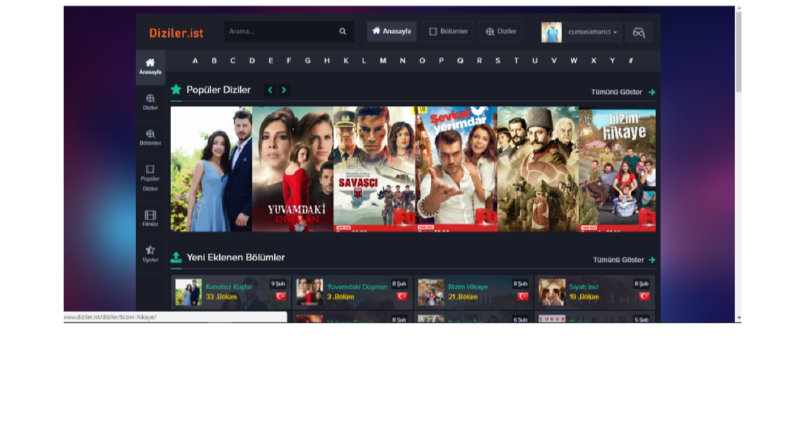The image size is (793, 446).
Task: Open the Diziler top navigation button
Action: click(x=501, y=31)
